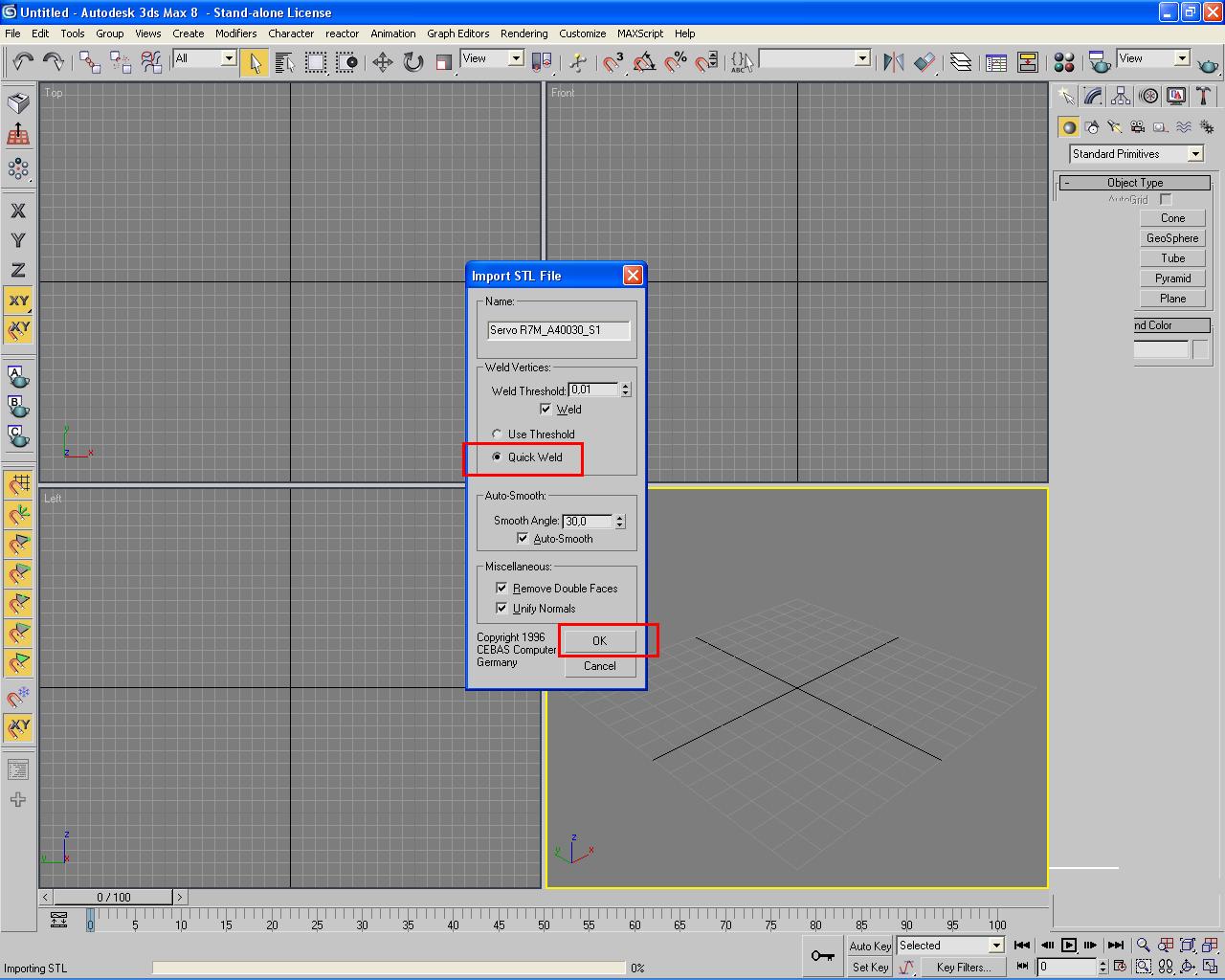Click frame 50 on the timeline ruler
The image size is (1225, 980).
pyautogui.click(x=544, y=924)
